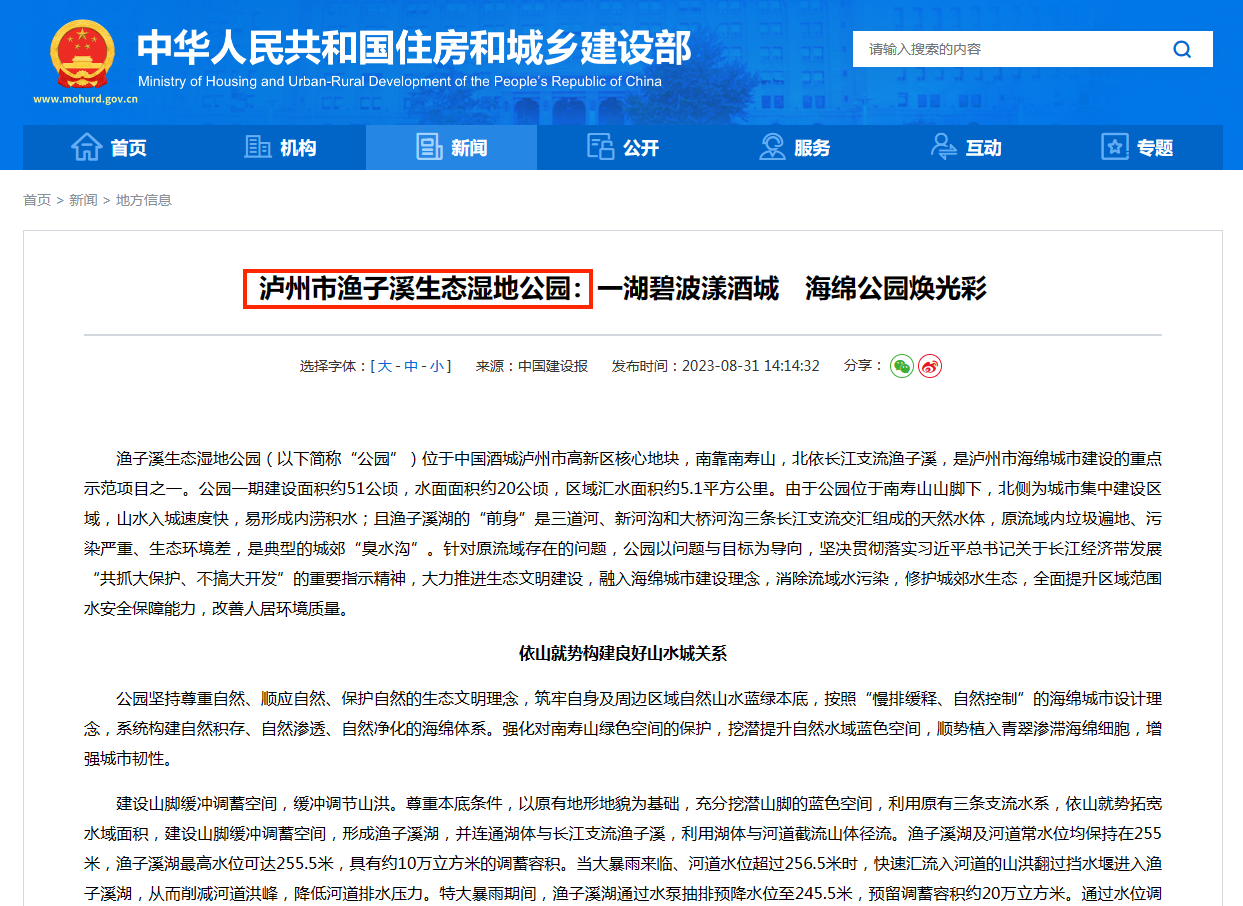The image size is (1243, 906).
Task: Click the 地方信息 breadcrumb link
Action: coord(144,200)
